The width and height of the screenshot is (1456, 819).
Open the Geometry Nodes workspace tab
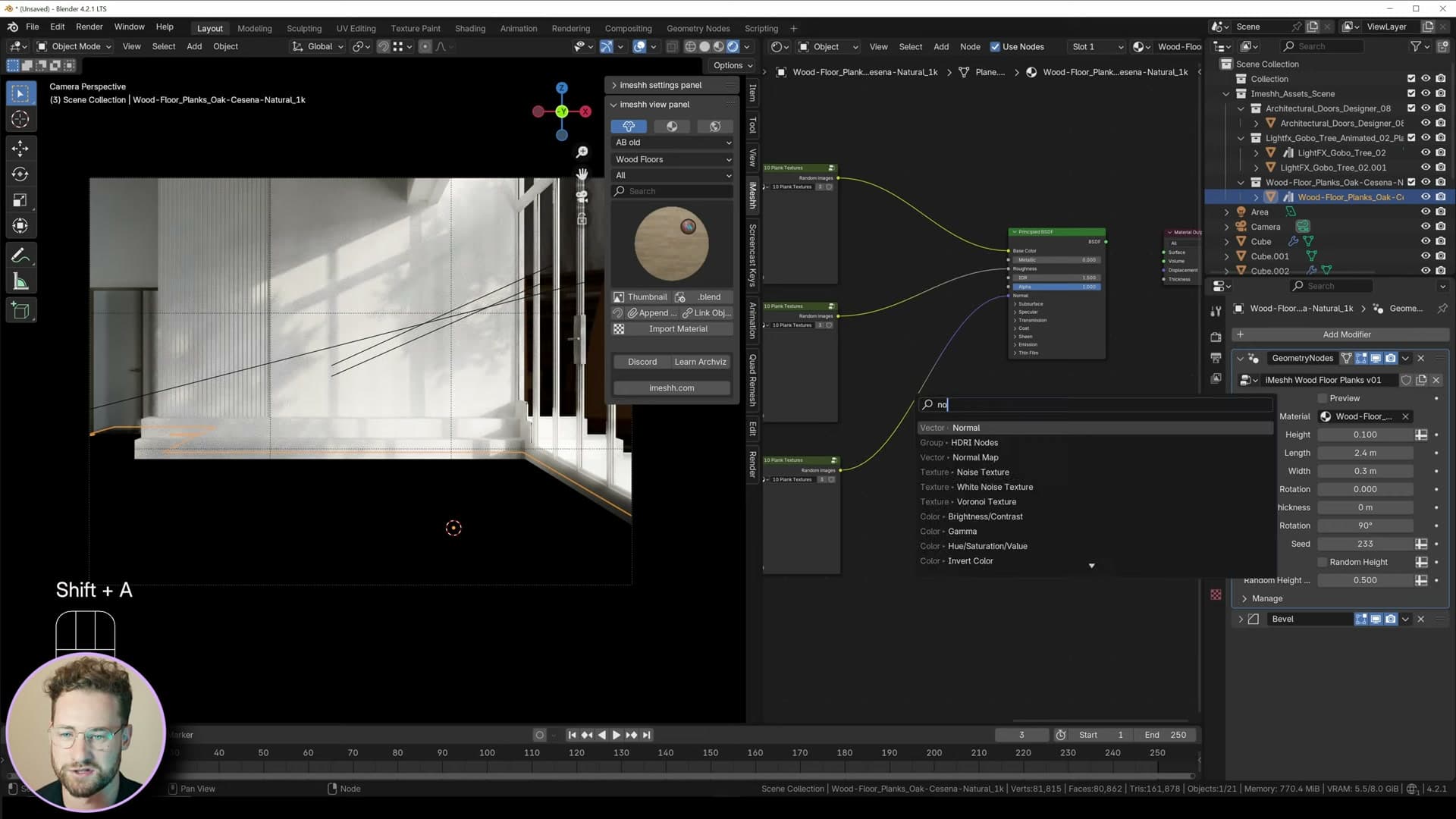tap(698, 29)
